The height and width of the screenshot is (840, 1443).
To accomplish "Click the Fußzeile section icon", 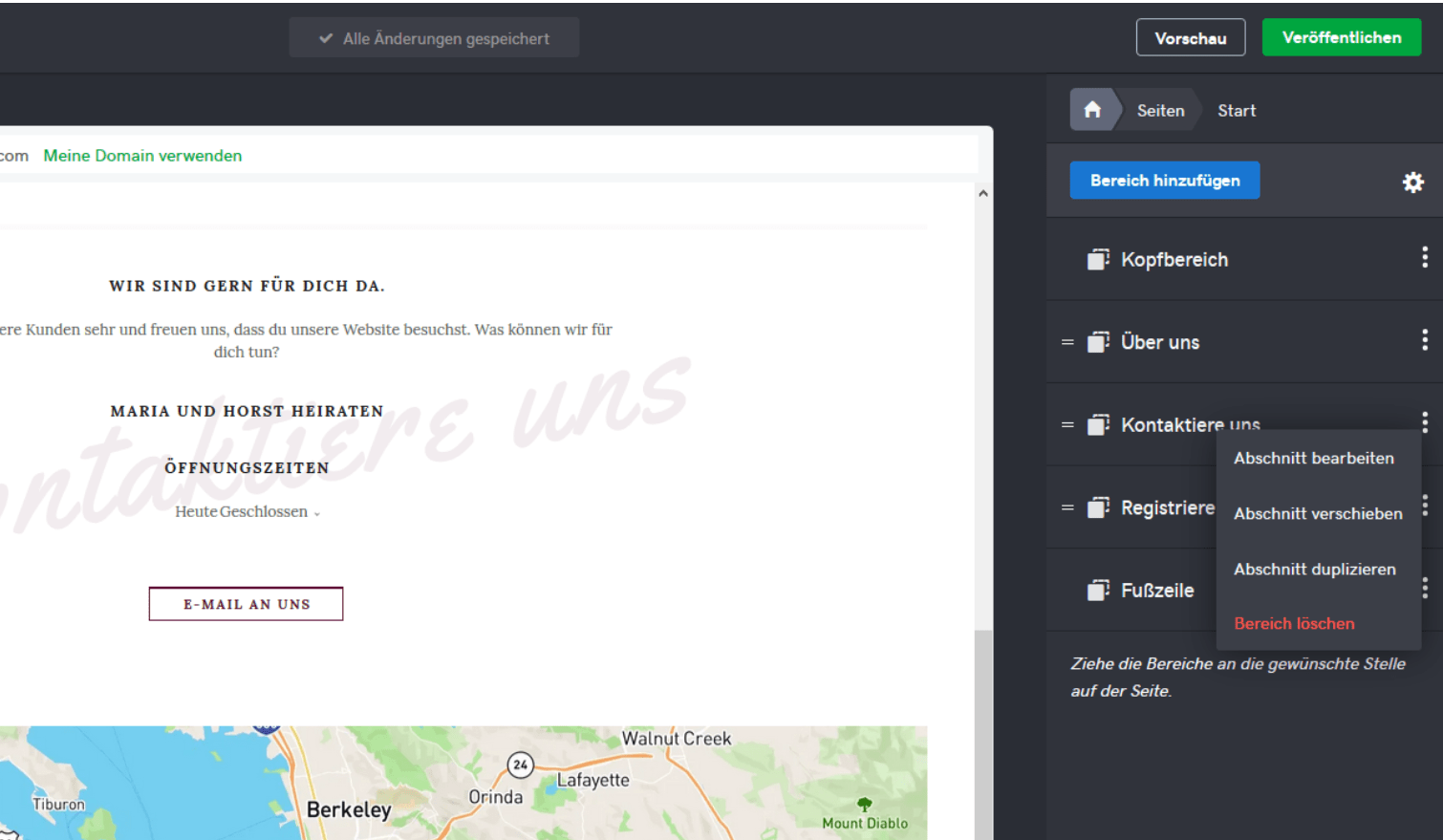I will (1098, 591).
